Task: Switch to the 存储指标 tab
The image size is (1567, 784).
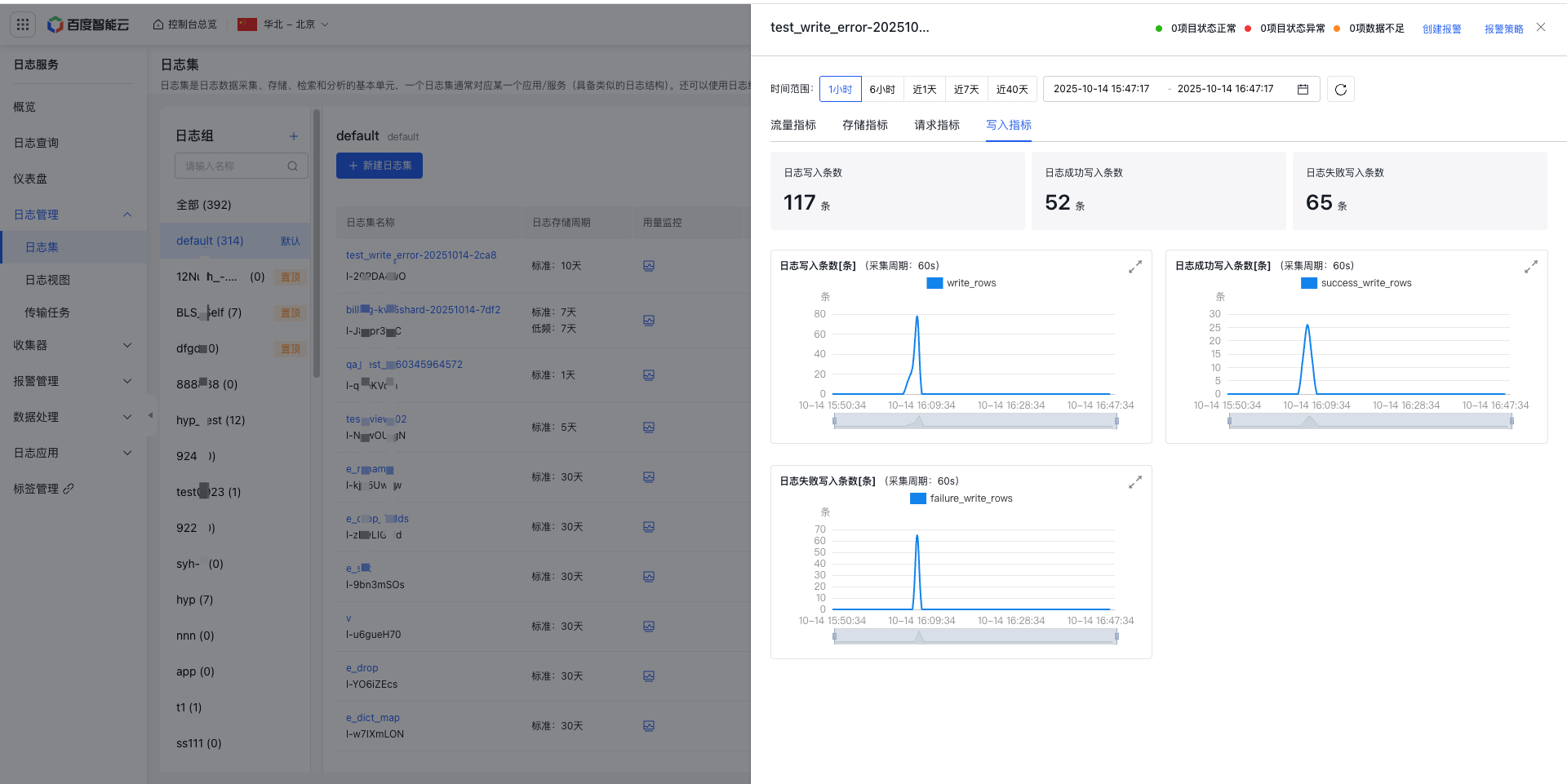Action: click(x=864, y=125)
